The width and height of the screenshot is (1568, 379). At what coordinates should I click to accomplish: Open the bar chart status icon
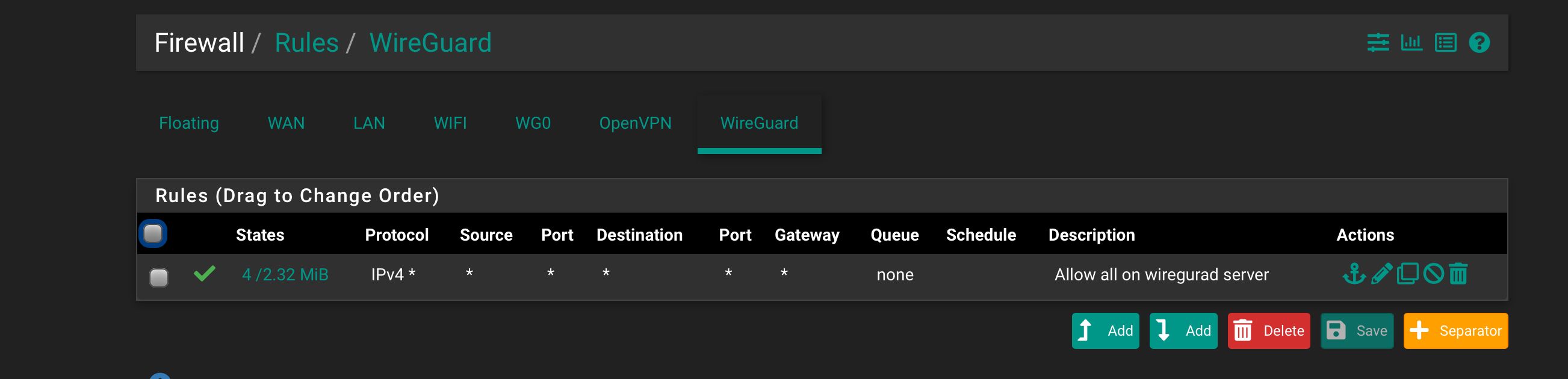tap(1412, 43)
